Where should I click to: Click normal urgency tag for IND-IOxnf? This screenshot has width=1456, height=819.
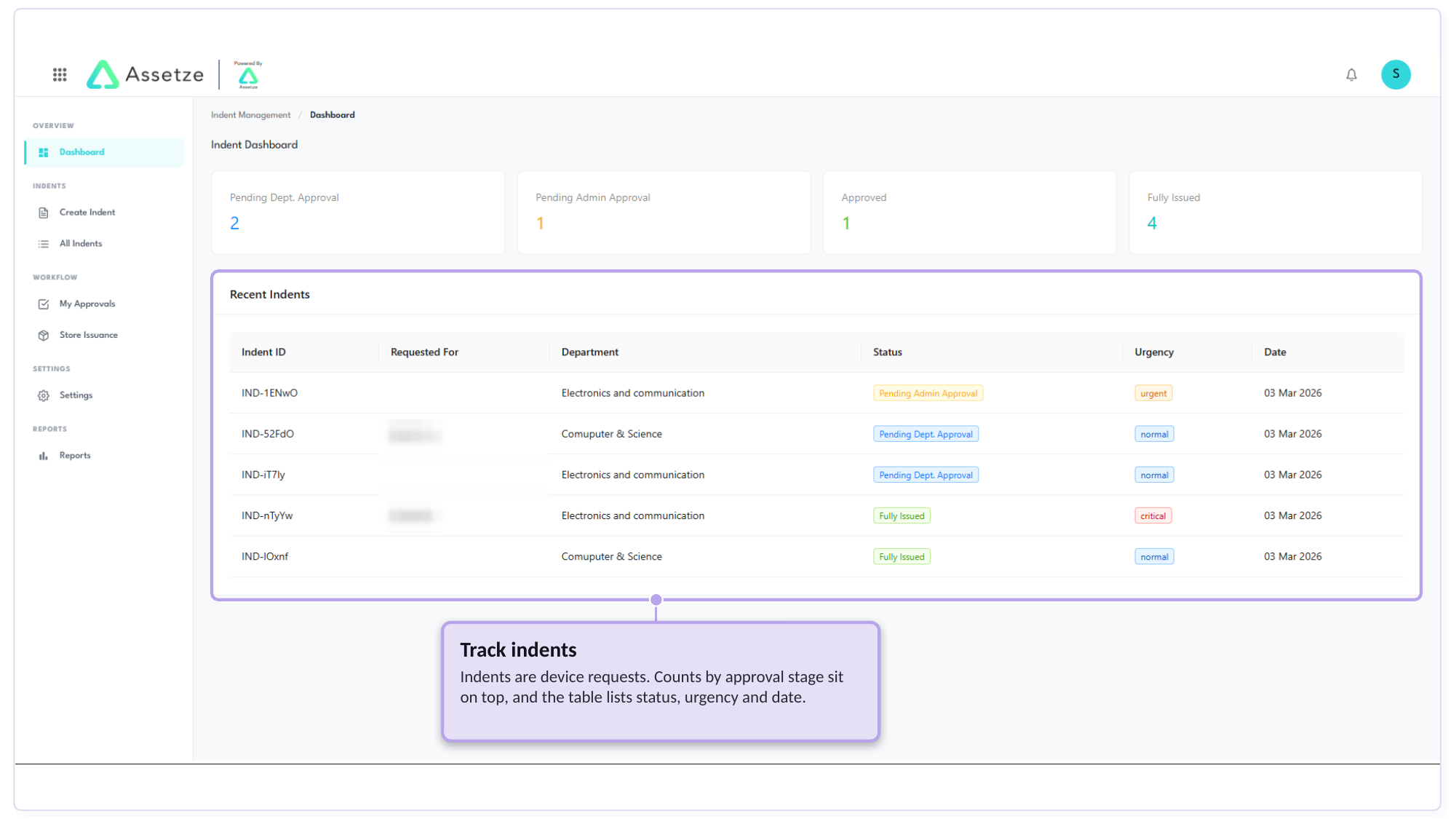(1154, 556)
